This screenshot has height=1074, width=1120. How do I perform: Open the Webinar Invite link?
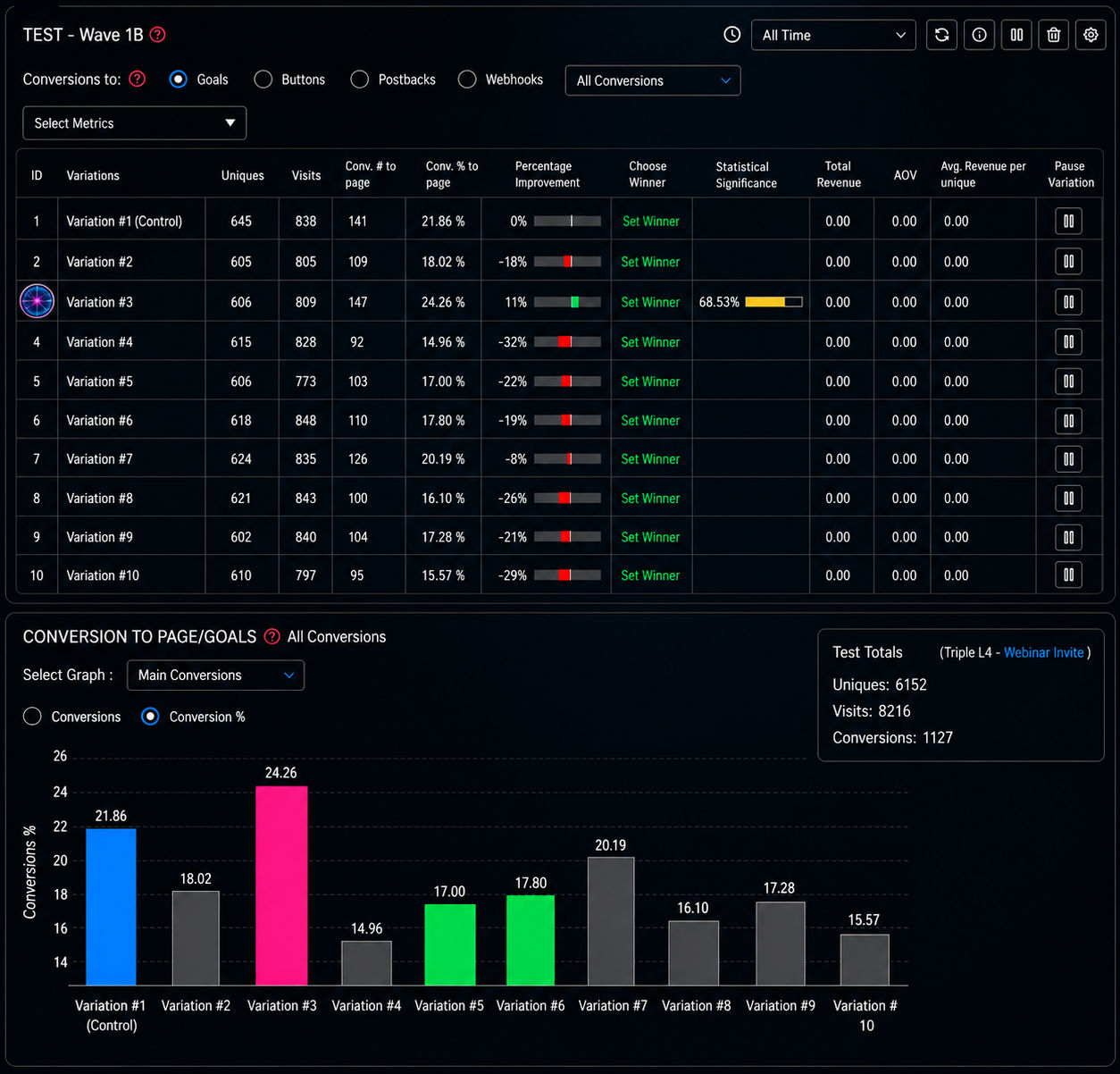(x=1044, y=652)
